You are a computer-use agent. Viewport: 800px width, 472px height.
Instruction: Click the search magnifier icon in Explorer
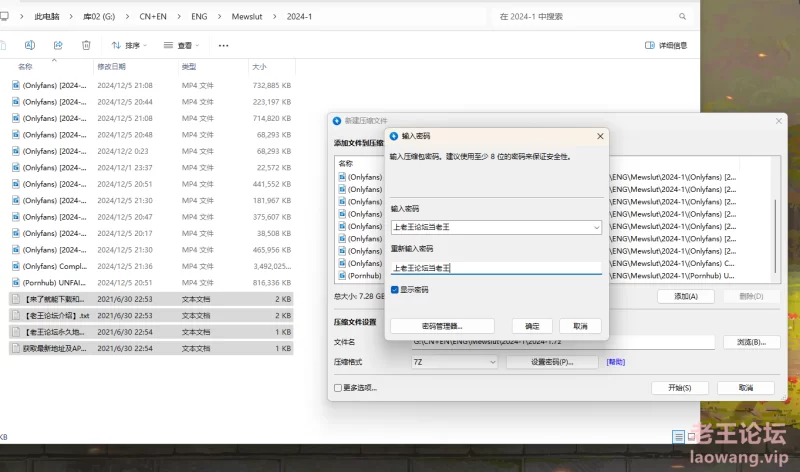tap(682, 17)
